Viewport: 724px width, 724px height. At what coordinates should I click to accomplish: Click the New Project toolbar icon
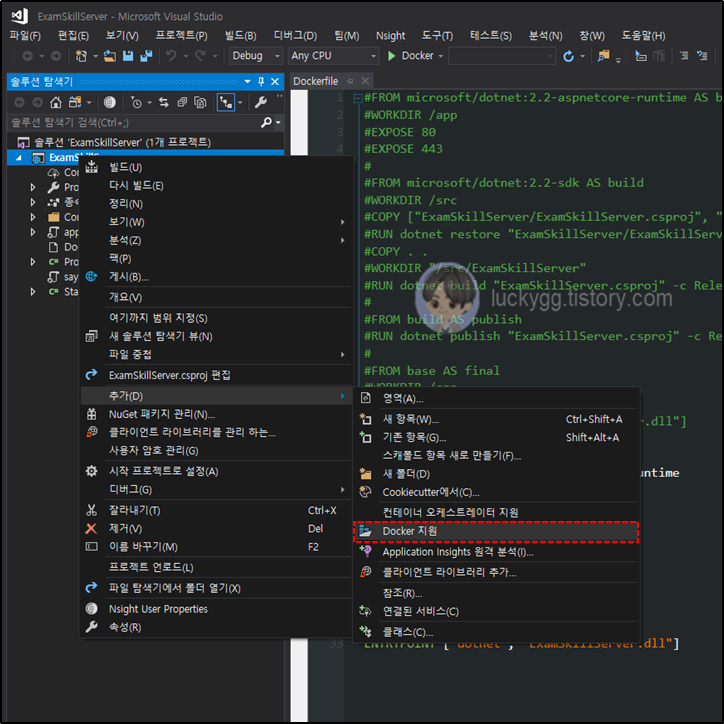point(81,56)
